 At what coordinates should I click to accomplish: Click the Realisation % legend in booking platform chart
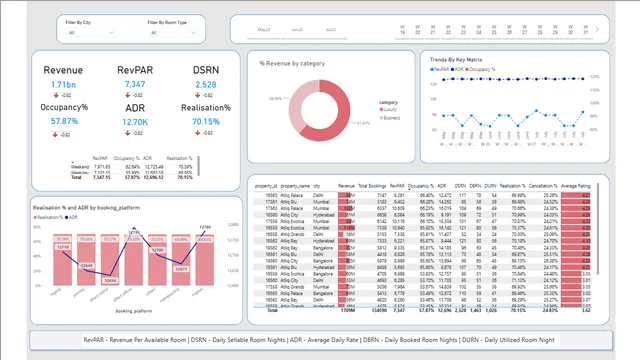click(x=48, y=217)
